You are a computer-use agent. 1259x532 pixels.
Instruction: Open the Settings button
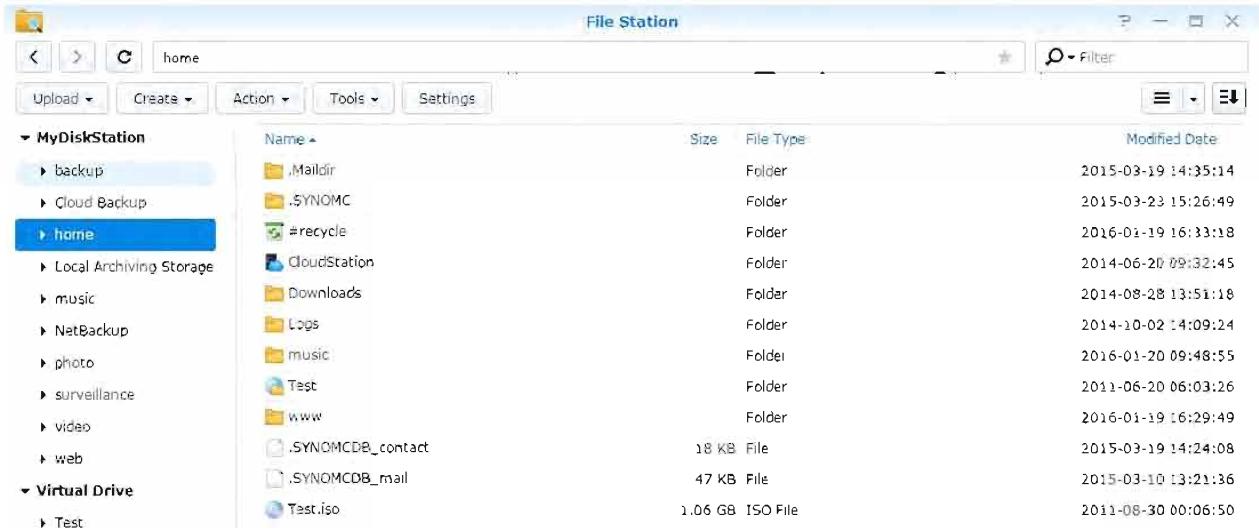pos(446,99)
